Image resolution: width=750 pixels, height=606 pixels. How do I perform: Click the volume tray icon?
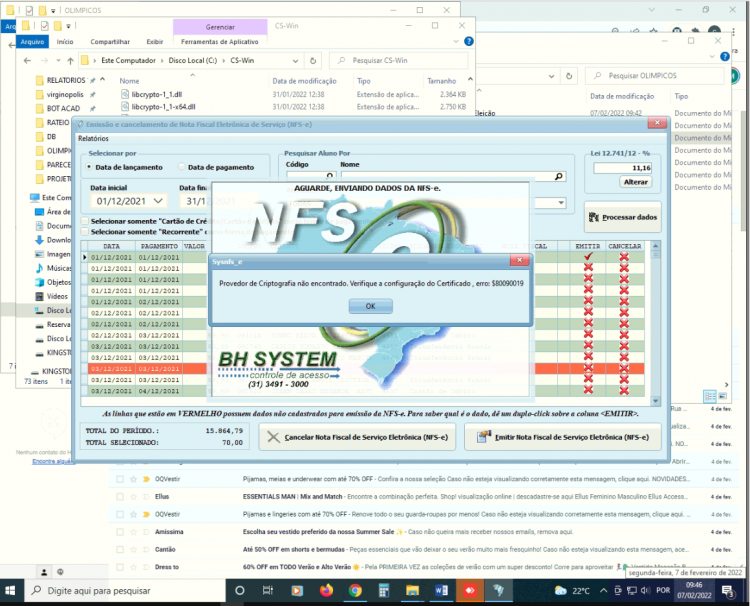pyautogui.click(x=646, y=591)
